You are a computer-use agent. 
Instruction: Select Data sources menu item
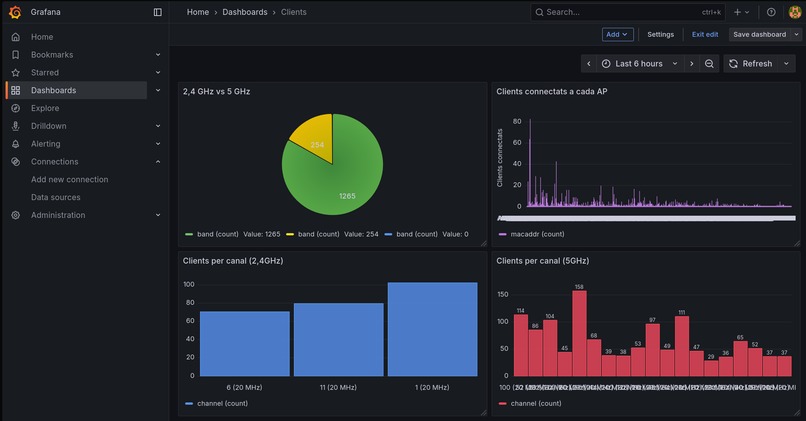(x=56, y=197)
